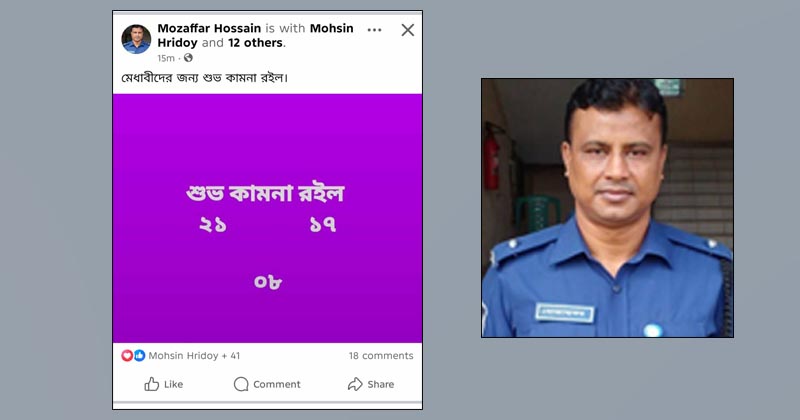Screen dimensions: 800x420
Task: Open the Mozaffar Hossain profile picture
Action: coord(136,39)
